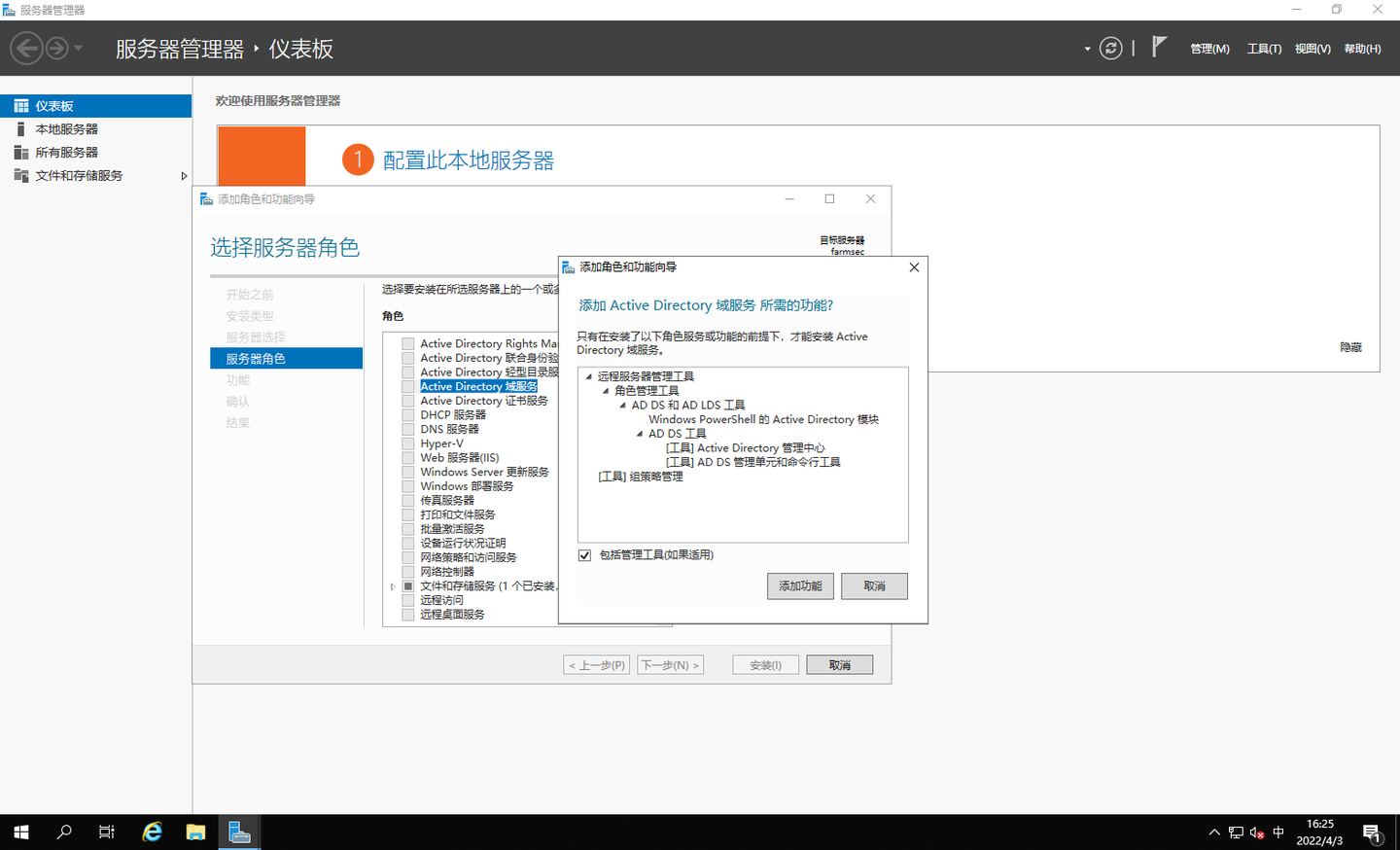This screenshot has height=850, width=1400.
Task: Open 所有服务器 in the sidebar
Action: [65, 152]
